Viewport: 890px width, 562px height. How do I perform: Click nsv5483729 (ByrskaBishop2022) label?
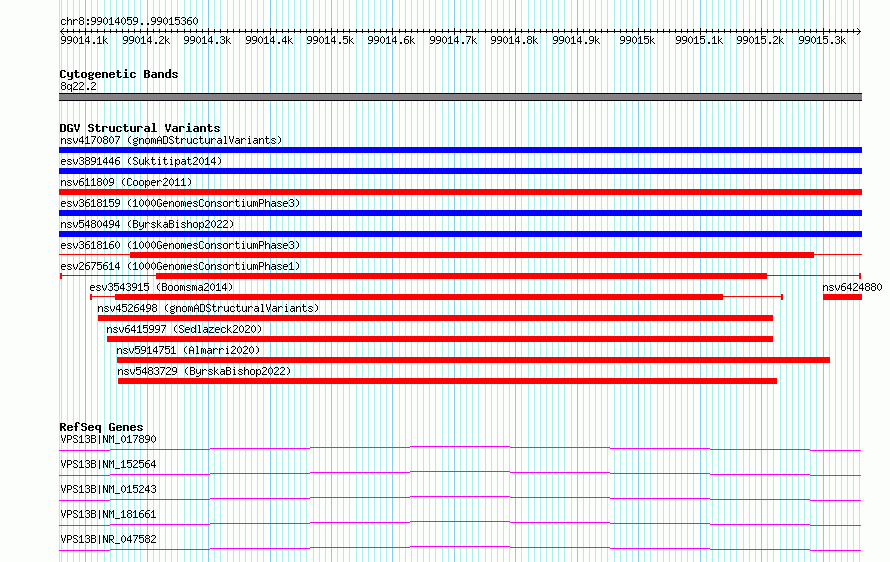[x=204, y=371]
